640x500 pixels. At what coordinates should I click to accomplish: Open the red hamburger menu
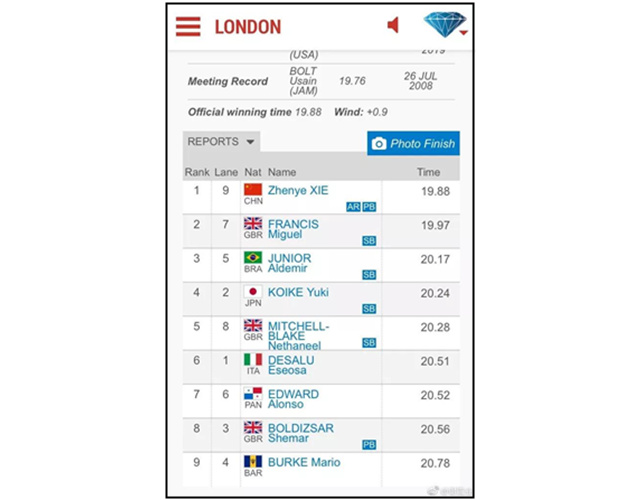pos(188,27)
